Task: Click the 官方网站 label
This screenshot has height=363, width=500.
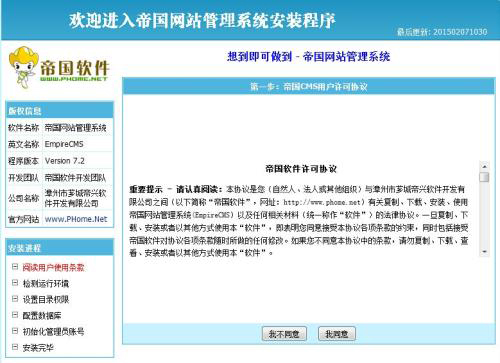Action: pos(24,219)
